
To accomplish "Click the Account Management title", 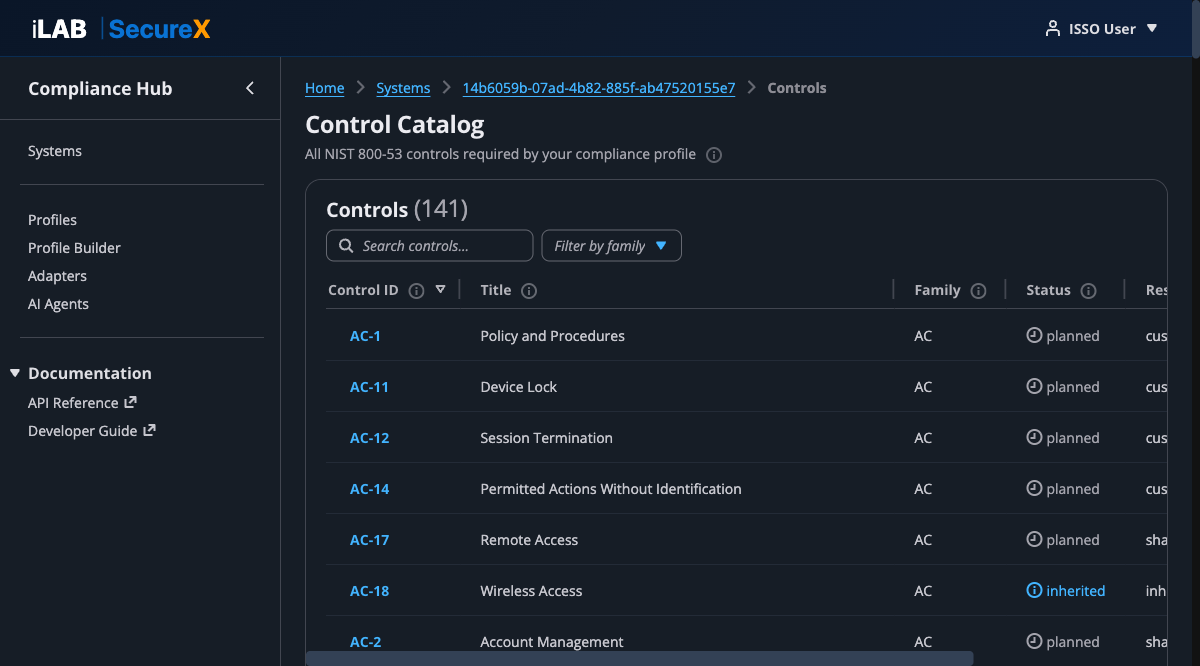I will [552, 642].
